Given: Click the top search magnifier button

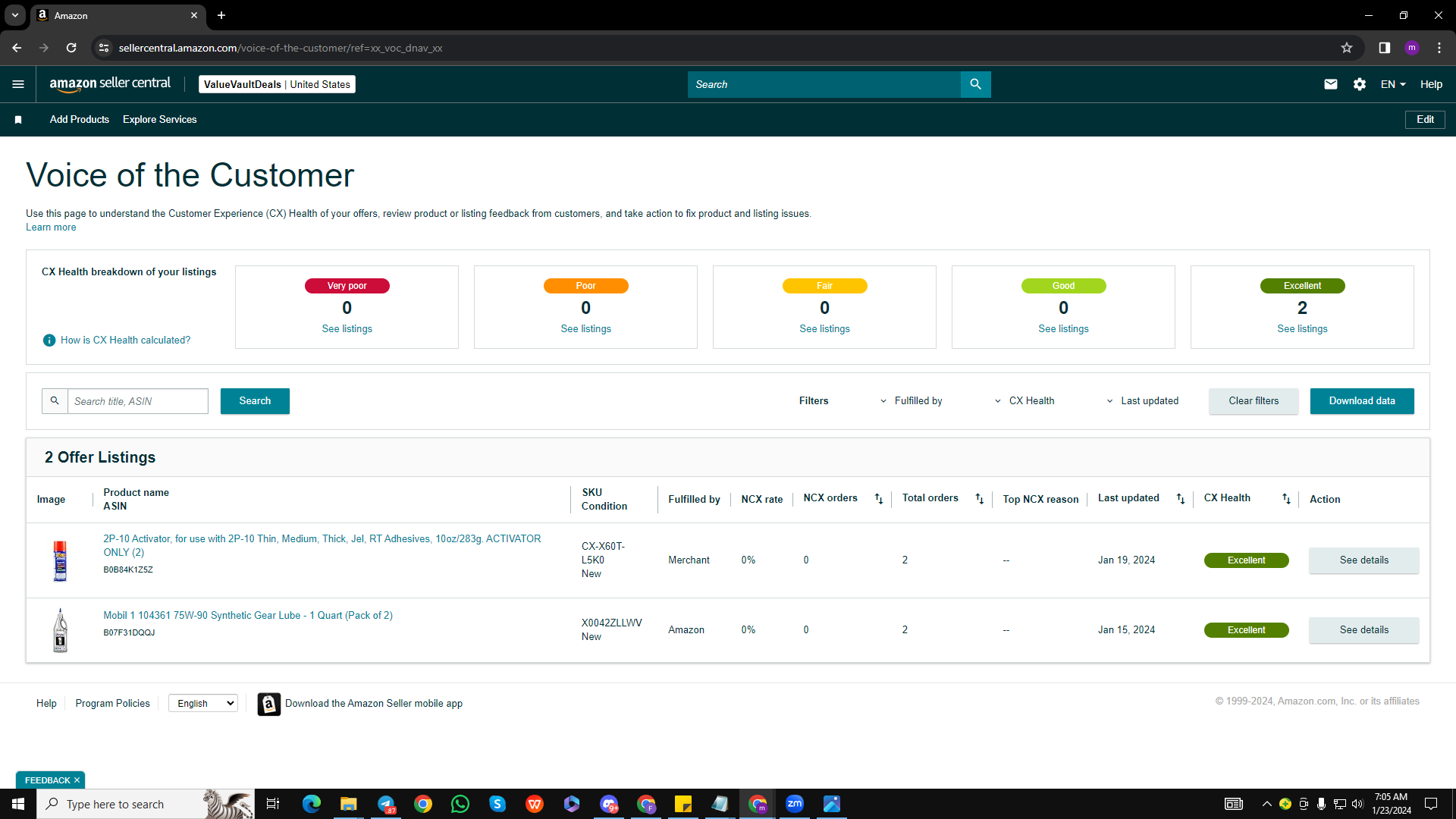Looking at the screenshot, I should 975,84.
